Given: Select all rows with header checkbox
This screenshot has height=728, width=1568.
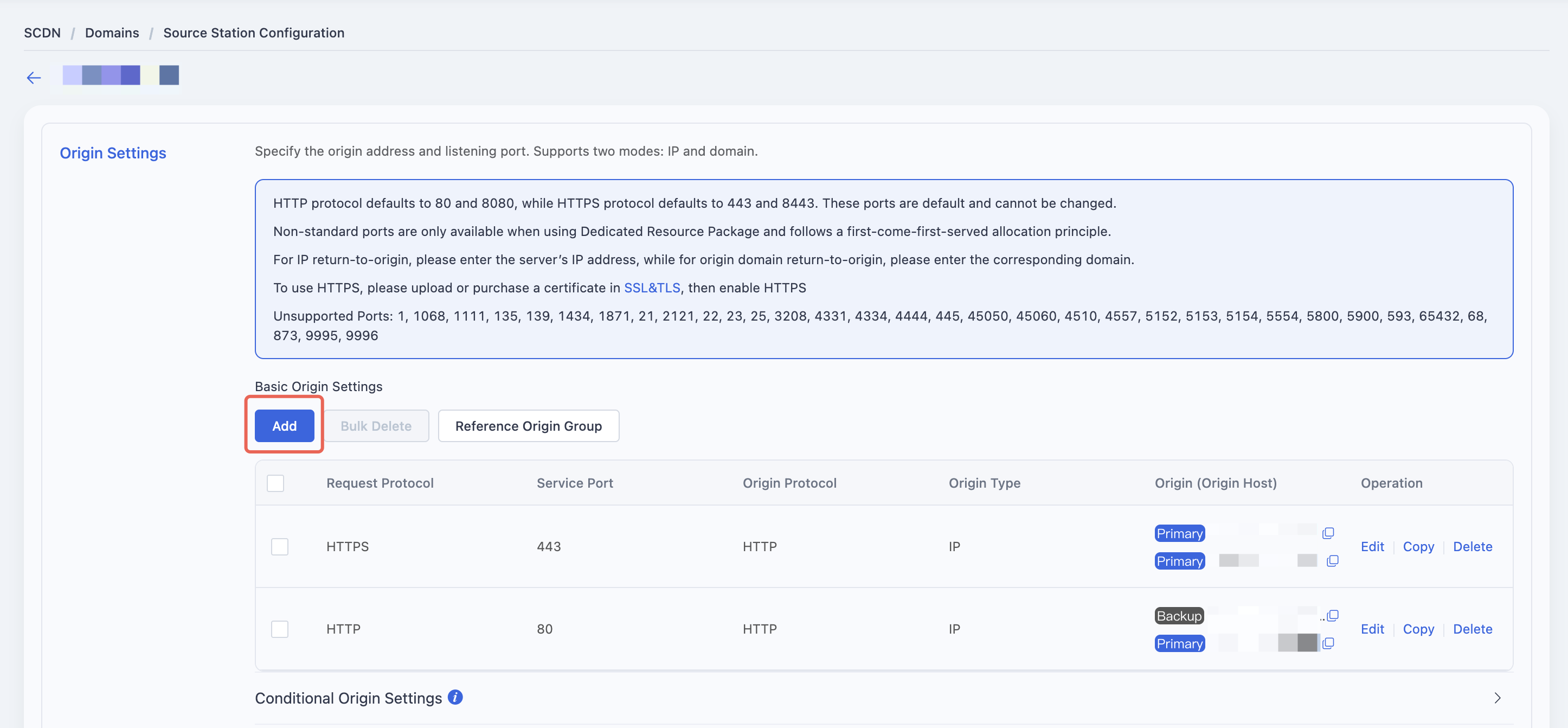Looking at the screenshot, I should tap(275, 483).
